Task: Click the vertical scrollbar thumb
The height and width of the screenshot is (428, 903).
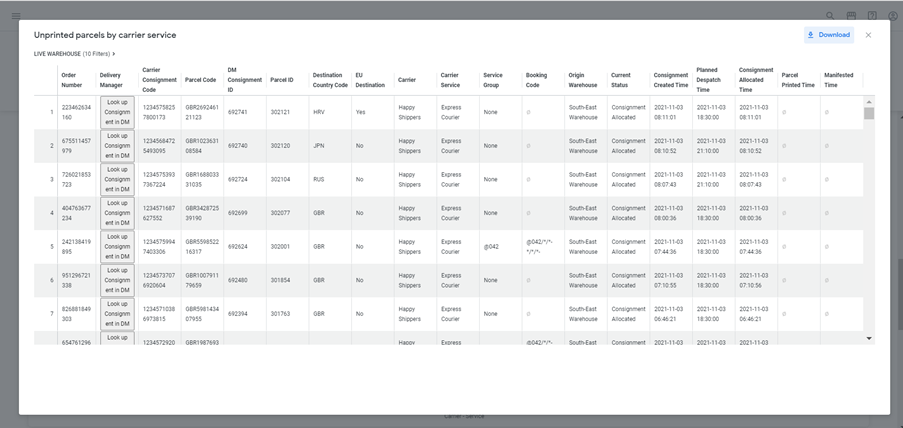Action: pos(869,113)
